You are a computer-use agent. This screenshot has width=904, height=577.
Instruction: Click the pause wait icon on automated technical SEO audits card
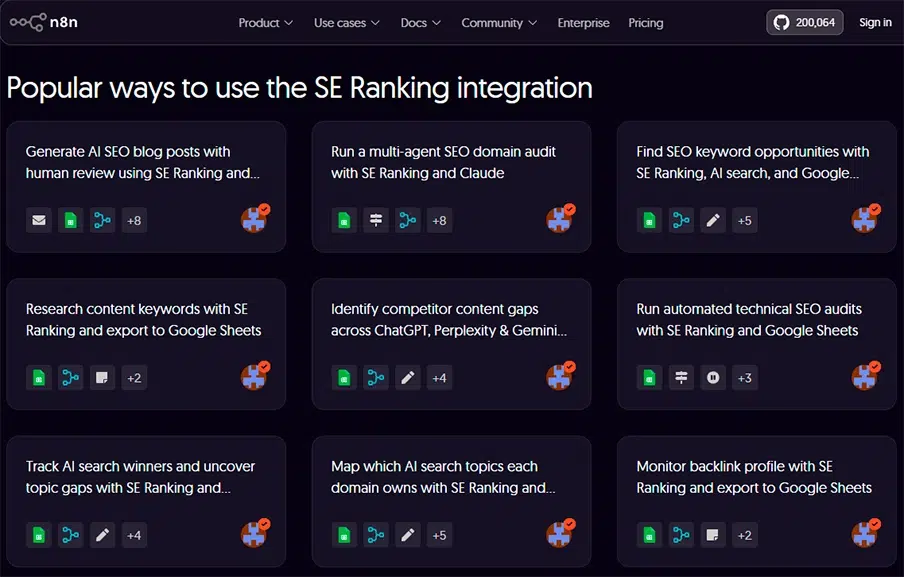point(713,378)
